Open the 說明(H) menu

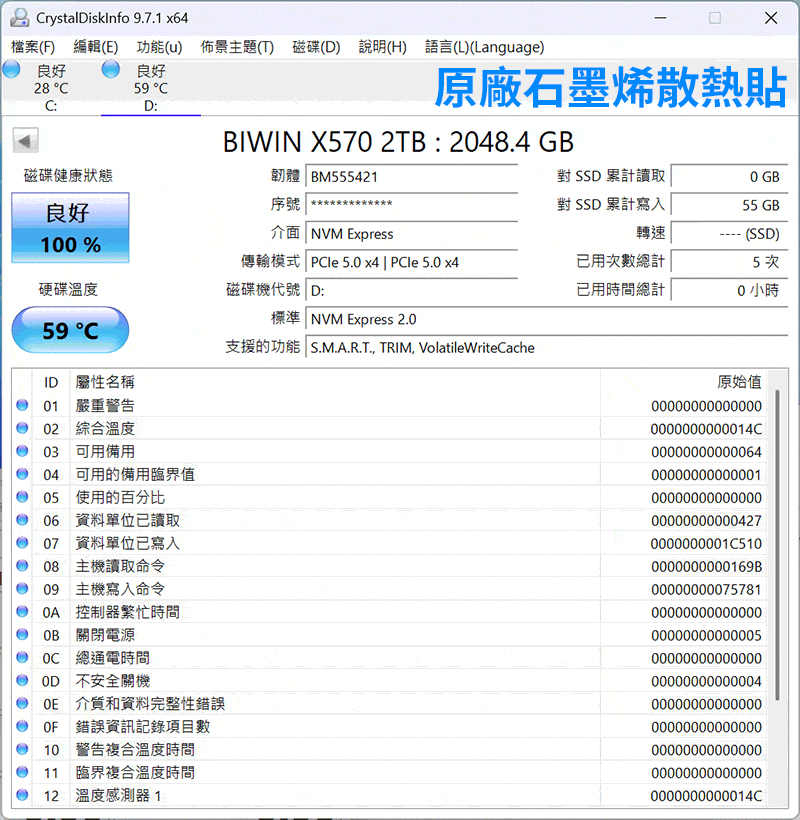(x=382, y=47)
